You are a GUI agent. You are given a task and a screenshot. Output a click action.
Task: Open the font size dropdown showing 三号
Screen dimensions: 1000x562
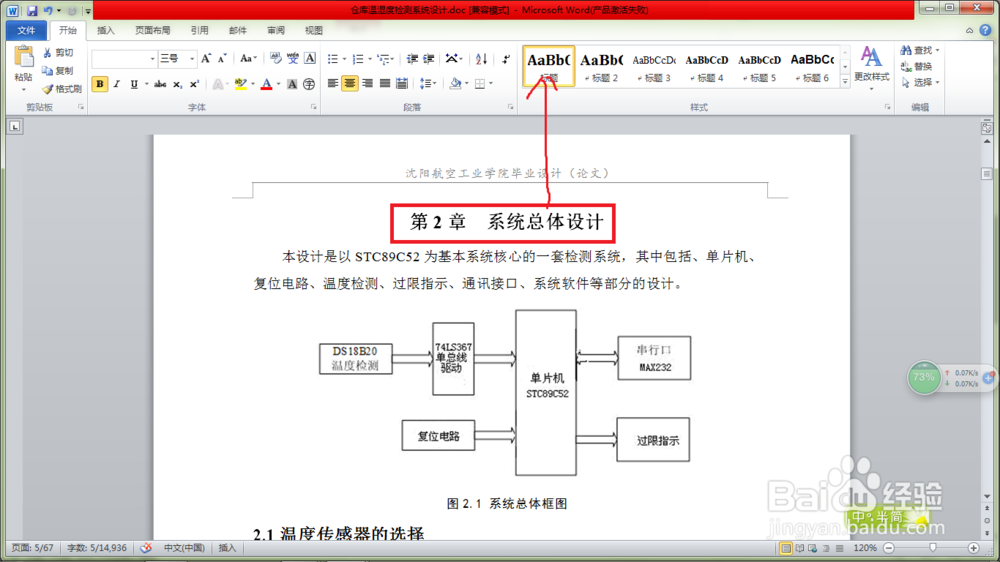(x=192, y=59)
